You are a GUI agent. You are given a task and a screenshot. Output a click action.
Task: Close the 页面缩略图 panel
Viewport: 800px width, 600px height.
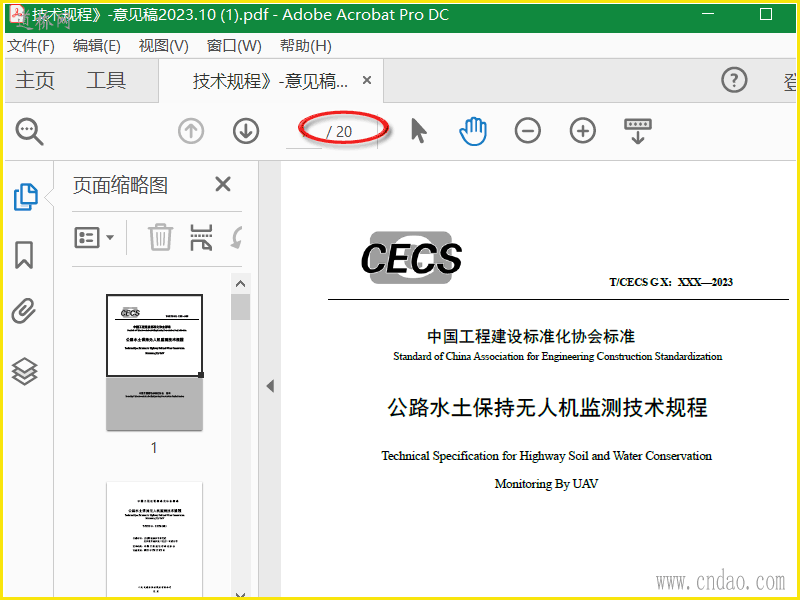[223, 184]
